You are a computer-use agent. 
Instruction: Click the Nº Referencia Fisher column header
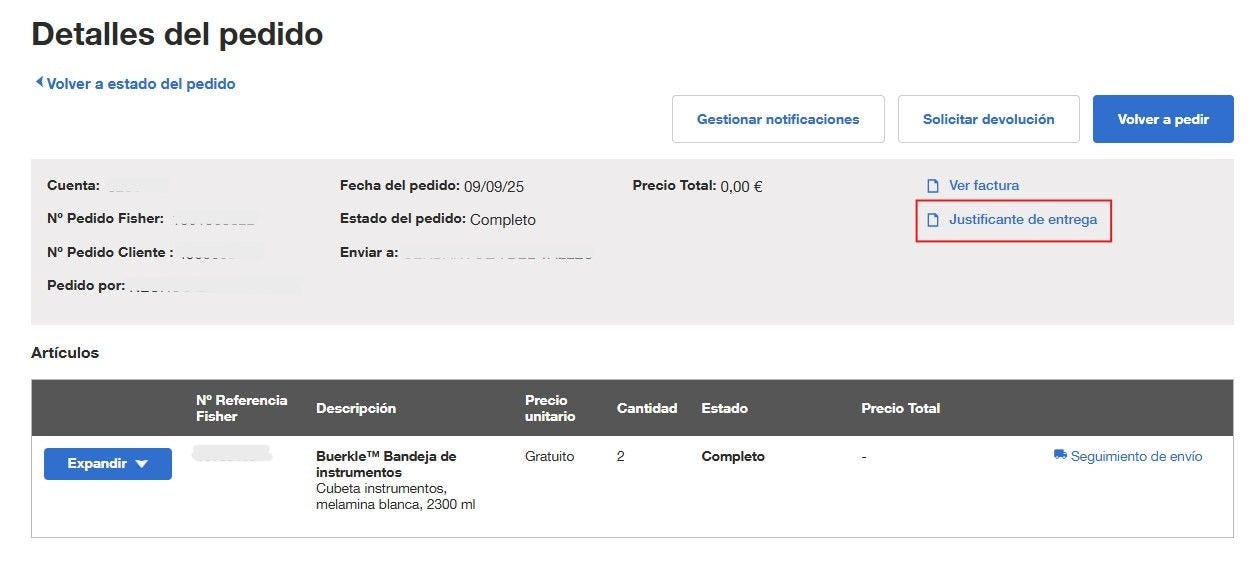click(x=242, y=408)
